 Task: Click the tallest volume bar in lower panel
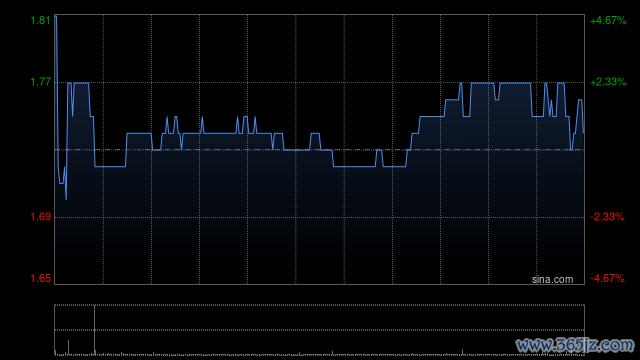click(x=95, y=330)
